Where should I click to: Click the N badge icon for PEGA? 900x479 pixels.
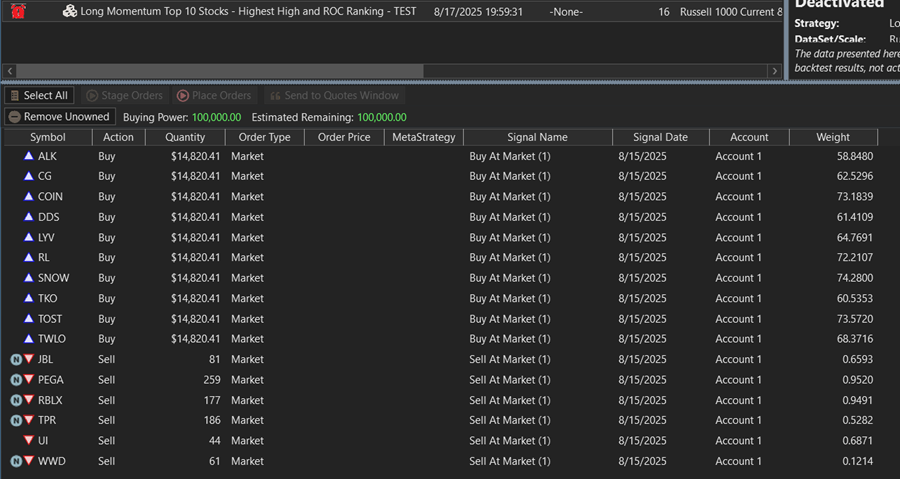16,380
